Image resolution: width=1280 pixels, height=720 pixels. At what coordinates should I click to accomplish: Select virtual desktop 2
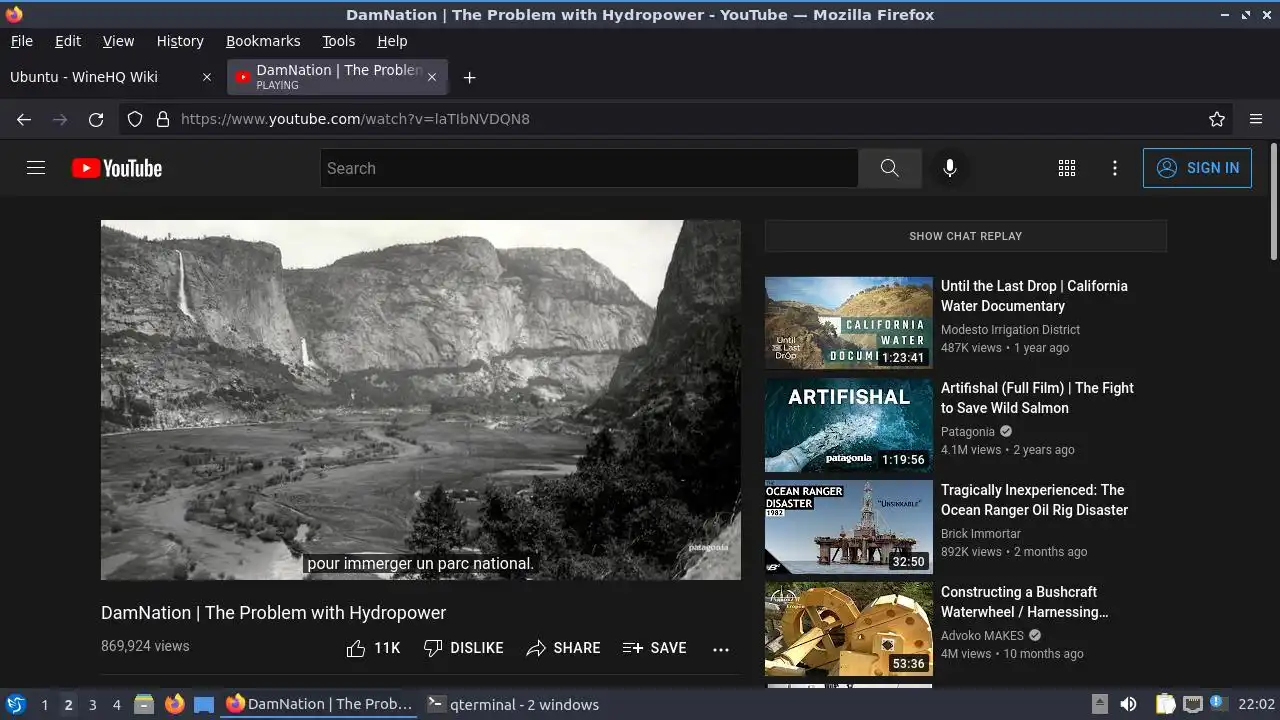68,704
